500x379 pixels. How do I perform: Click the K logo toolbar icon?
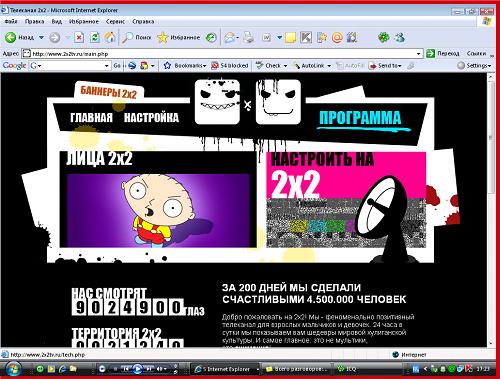306,37
